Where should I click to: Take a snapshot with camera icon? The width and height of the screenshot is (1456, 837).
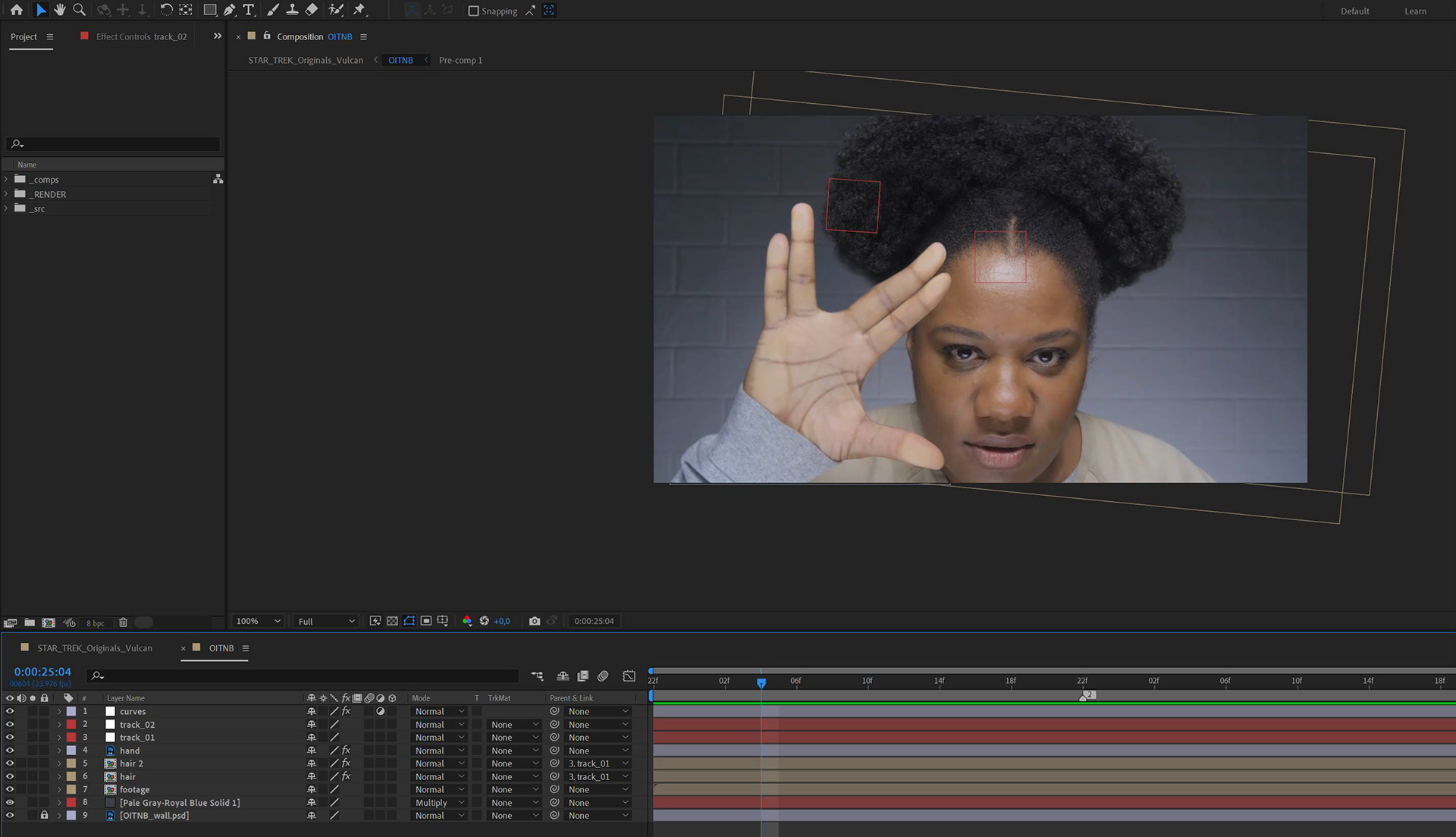535,621
